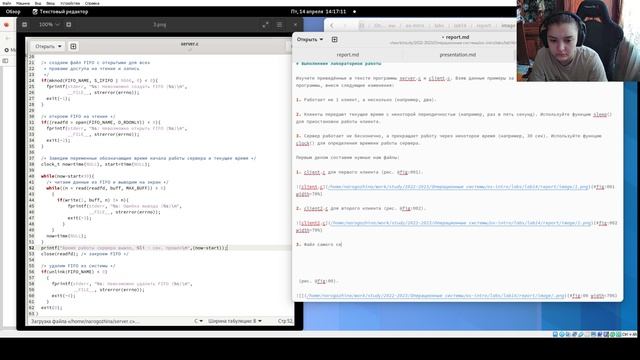
Task: Click the mknod FIFO_NAME line in server.c
Action: (x=99, y=80)
